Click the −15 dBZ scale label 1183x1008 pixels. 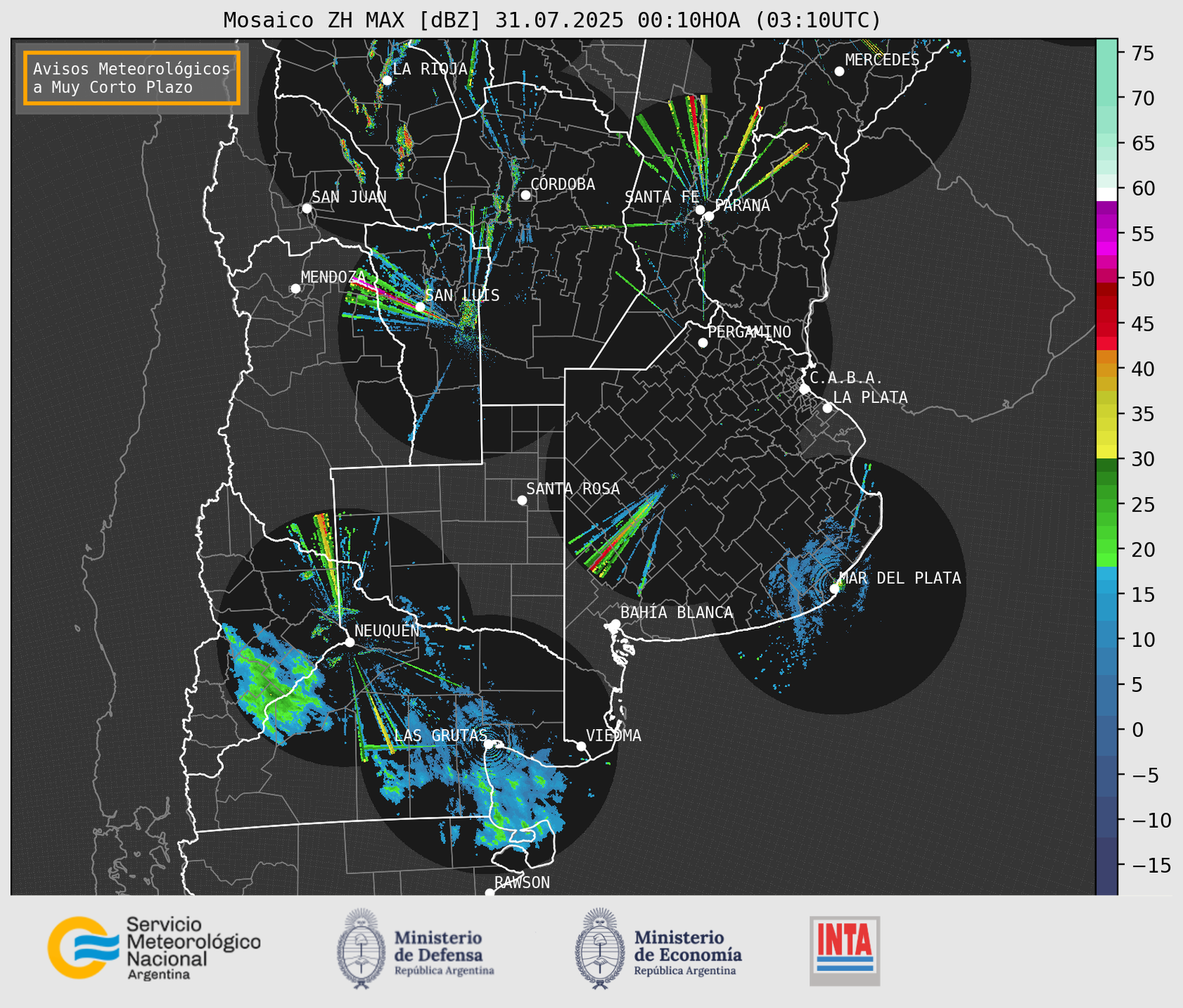point(1151,865)
